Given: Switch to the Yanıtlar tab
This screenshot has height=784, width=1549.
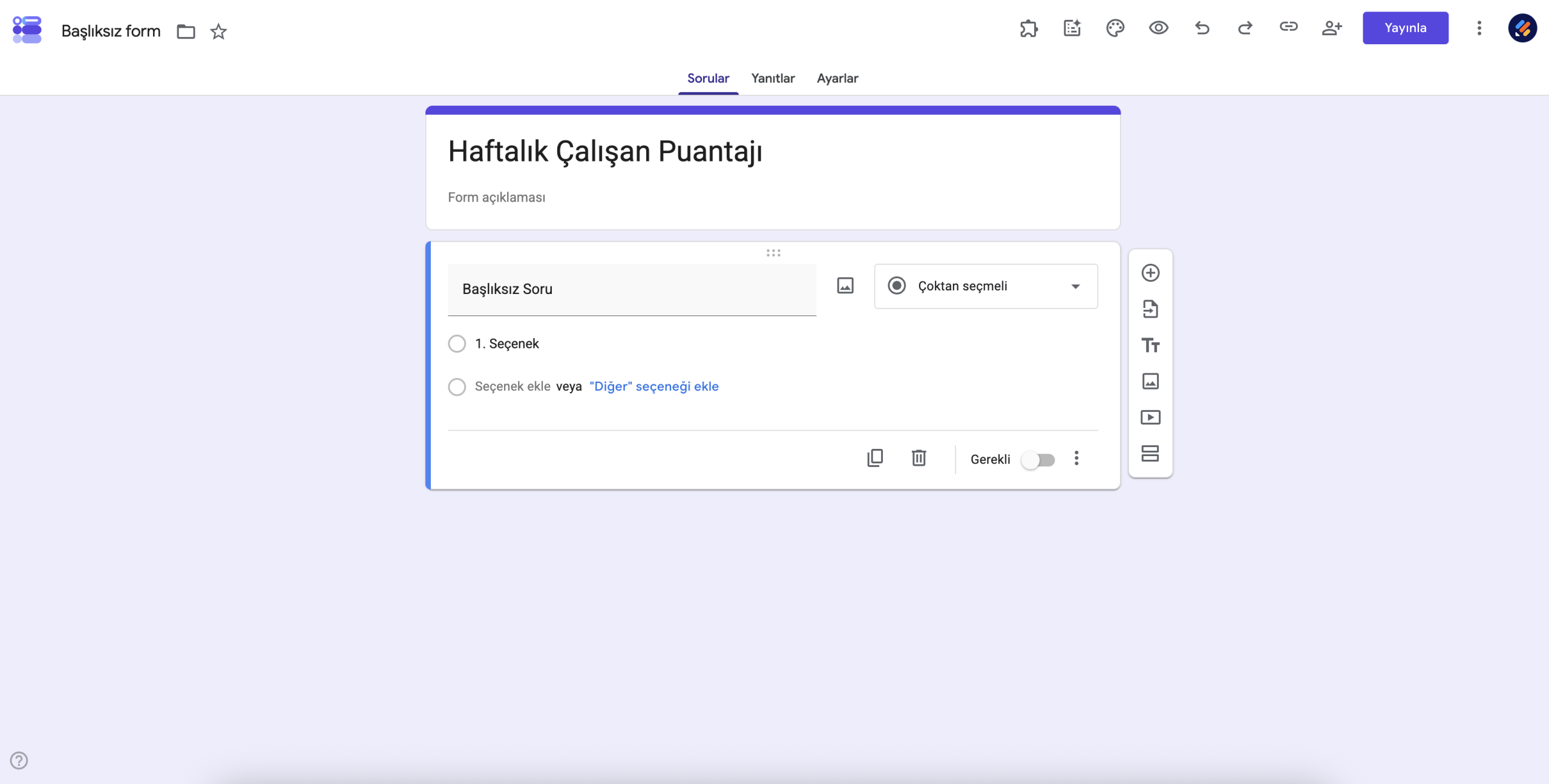Looking at the screenshot, I should tap(773, 78).
